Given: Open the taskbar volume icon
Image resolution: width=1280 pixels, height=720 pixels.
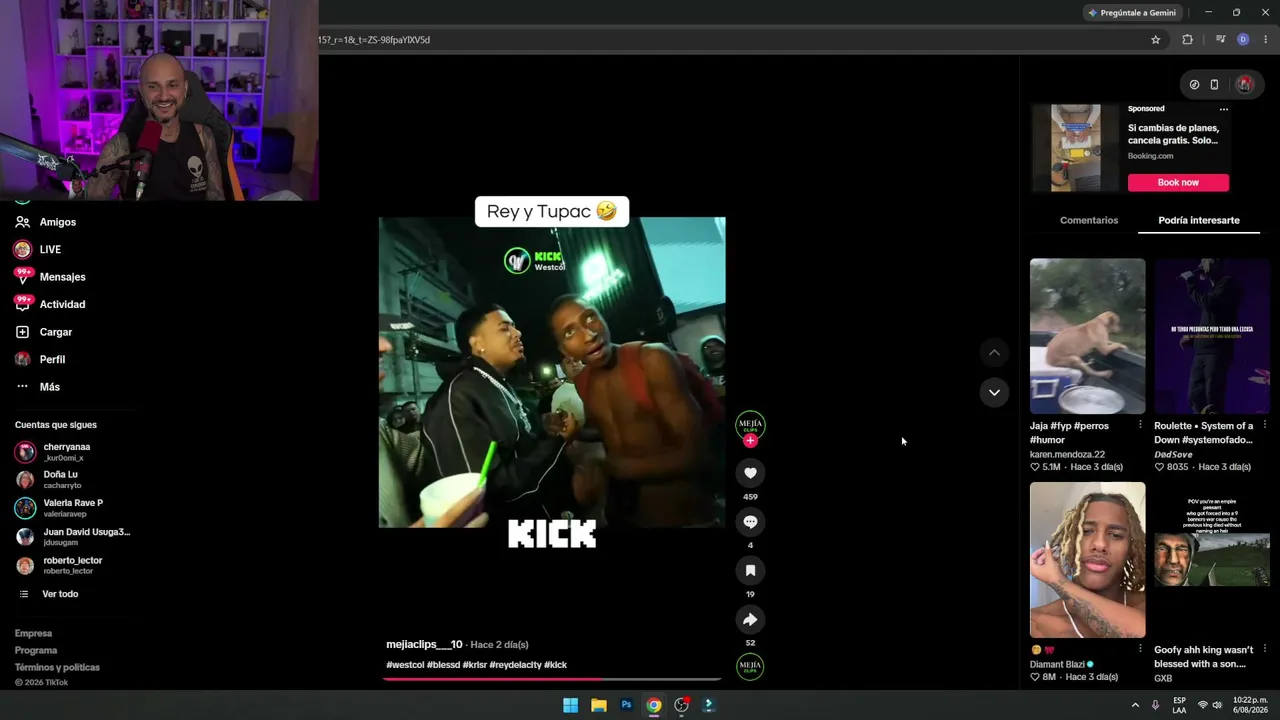Looking at the screenshot, I should 1217,705.
